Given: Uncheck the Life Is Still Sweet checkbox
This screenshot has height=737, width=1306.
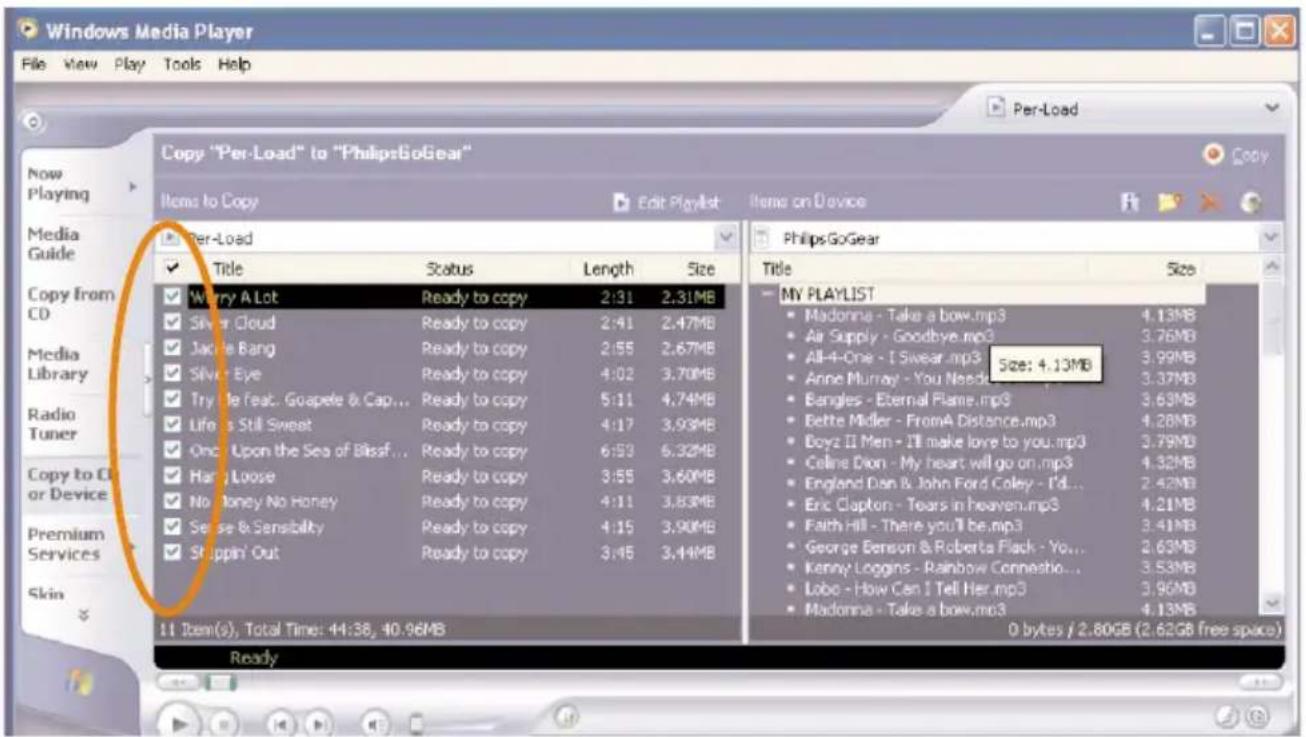Looking at the screenshot, I should click(x=172, y=425).
